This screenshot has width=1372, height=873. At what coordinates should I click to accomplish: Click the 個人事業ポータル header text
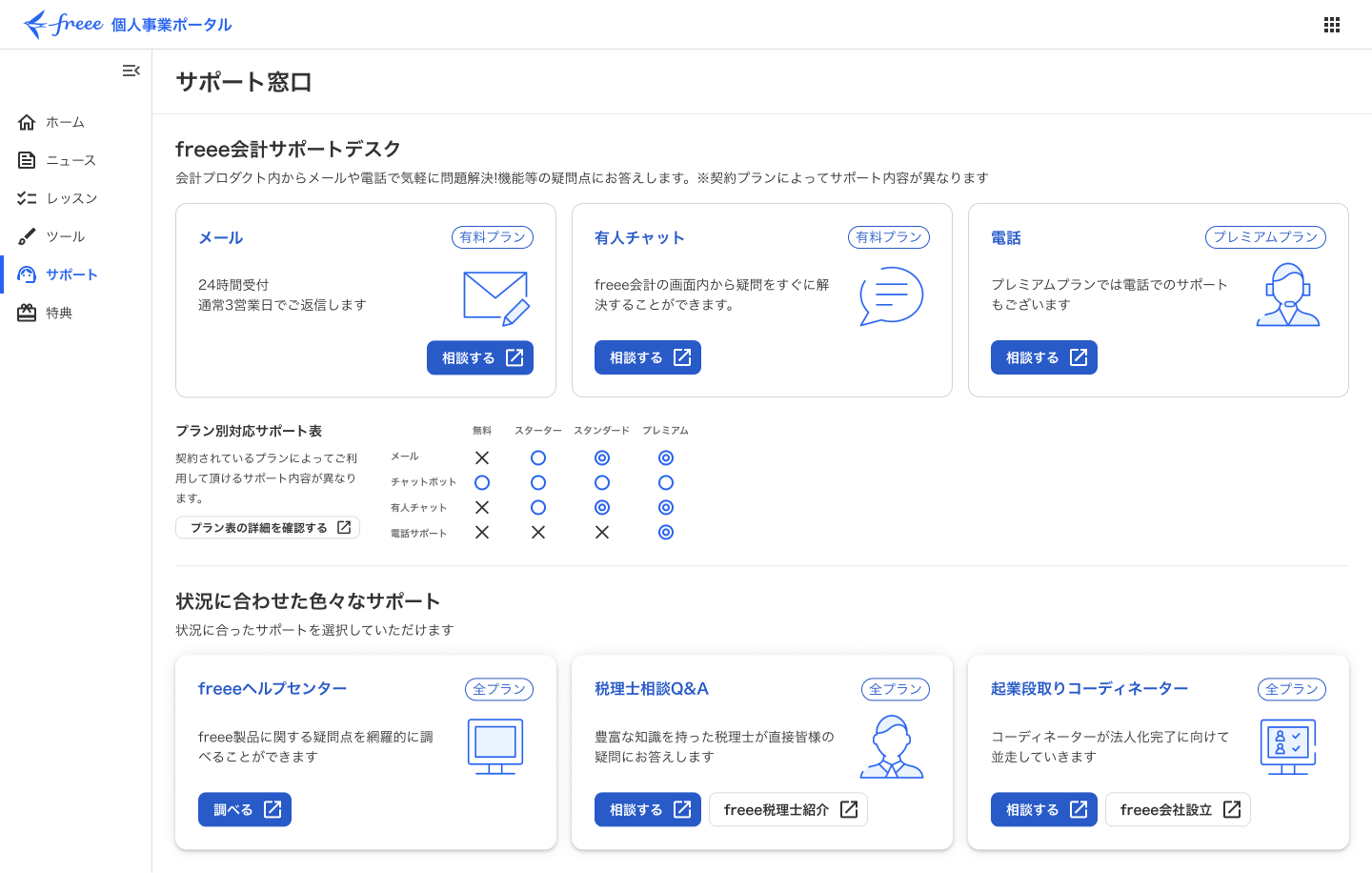171,25
